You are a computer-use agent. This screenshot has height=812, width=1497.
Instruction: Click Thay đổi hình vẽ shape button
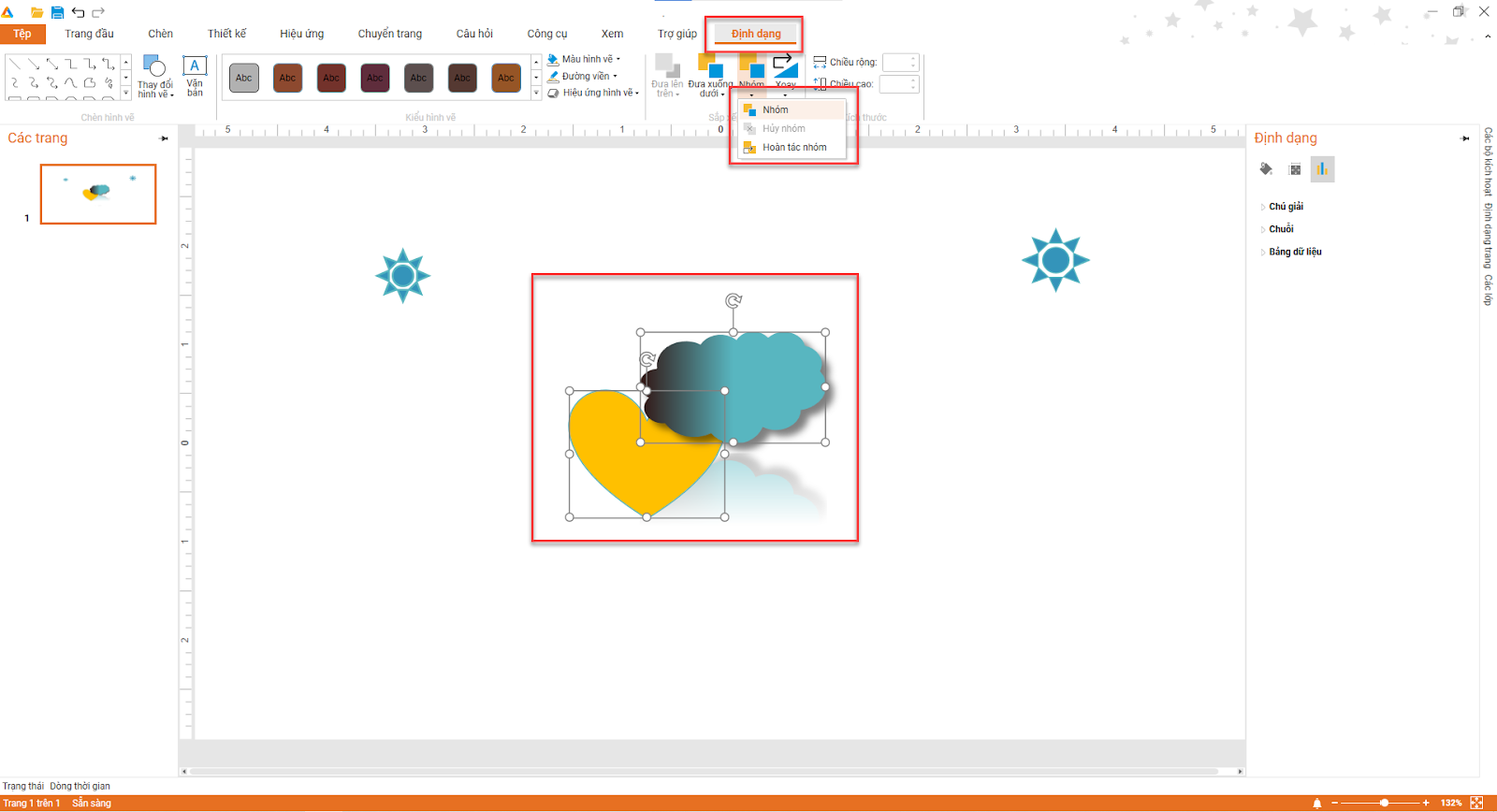(x=155, y=77)
